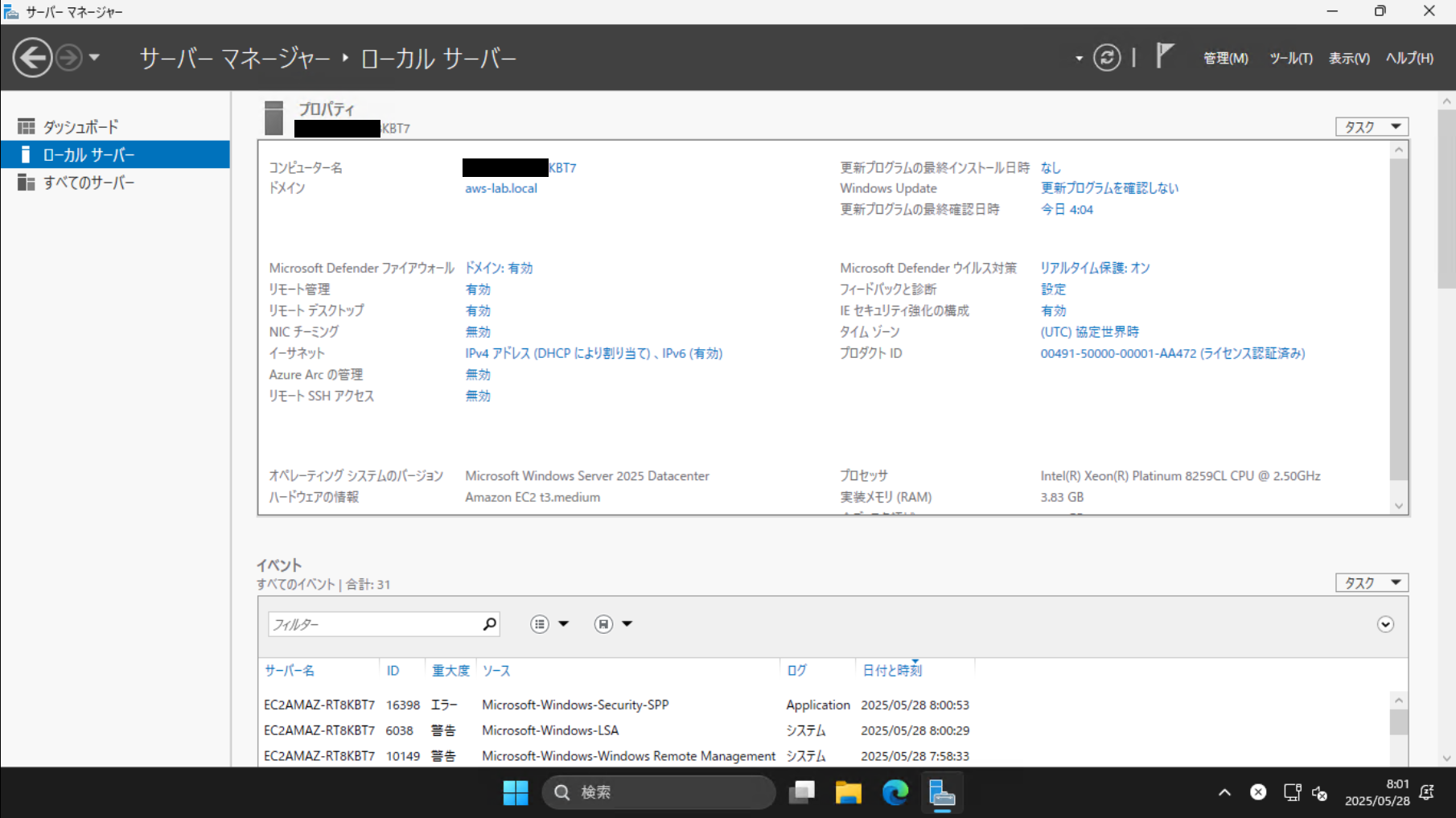Image resolution: width=1456 pixels, height=818 pixels.
Task: Open the save query dropdown arrow
Action: coord(627,624)
